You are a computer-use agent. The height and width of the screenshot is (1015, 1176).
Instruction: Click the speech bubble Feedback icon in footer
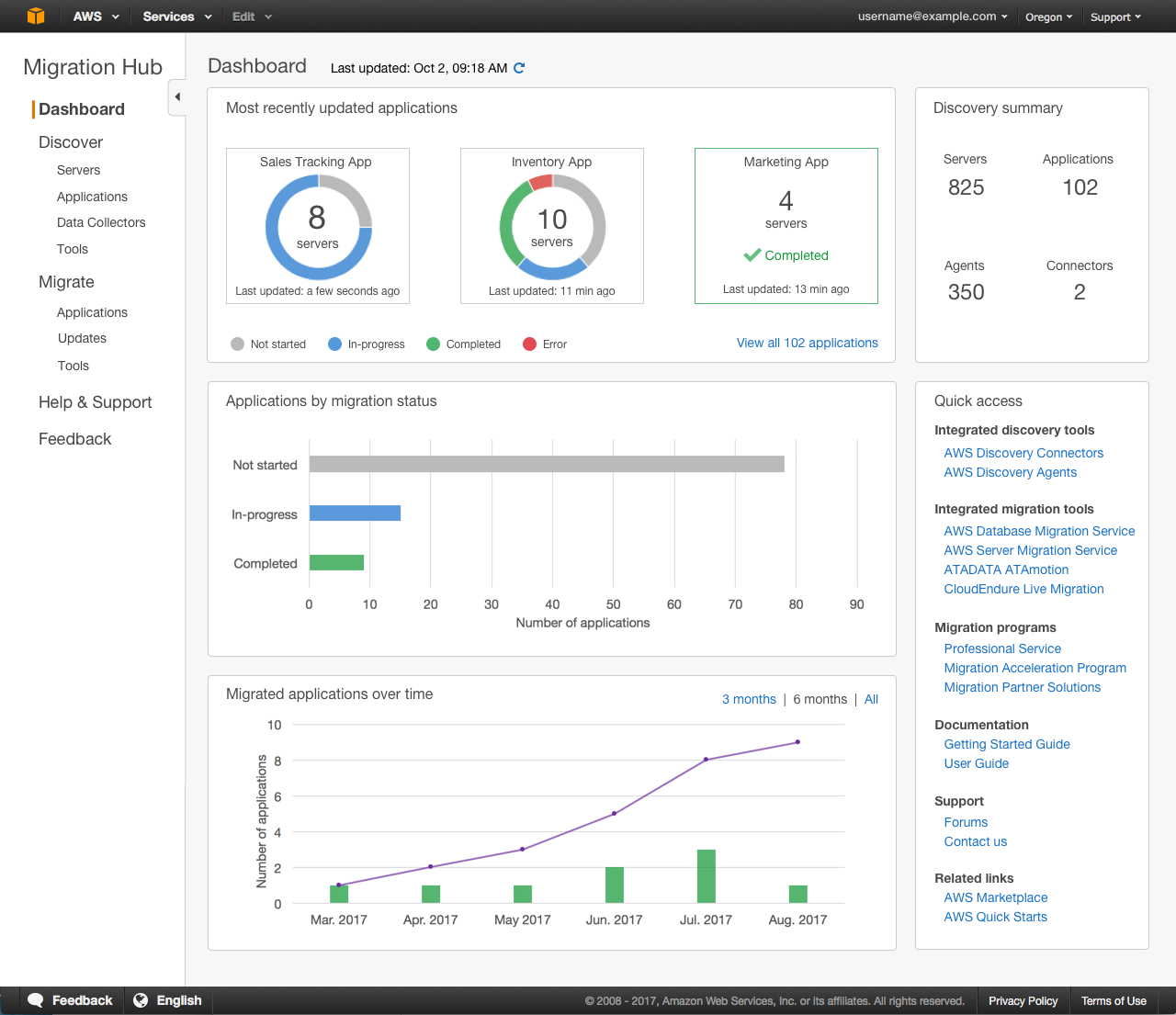(x=36, y=1000)
